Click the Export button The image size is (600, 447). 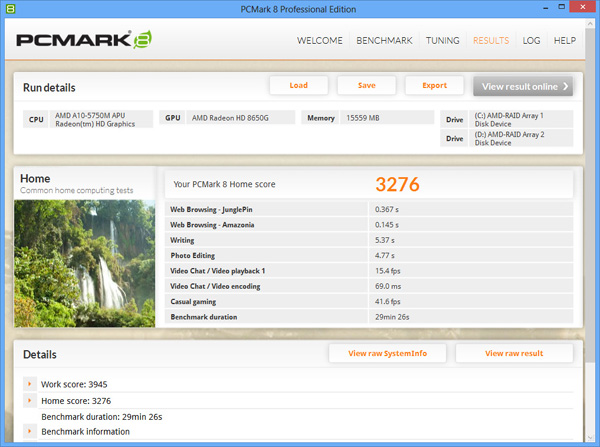coord(434,85)
